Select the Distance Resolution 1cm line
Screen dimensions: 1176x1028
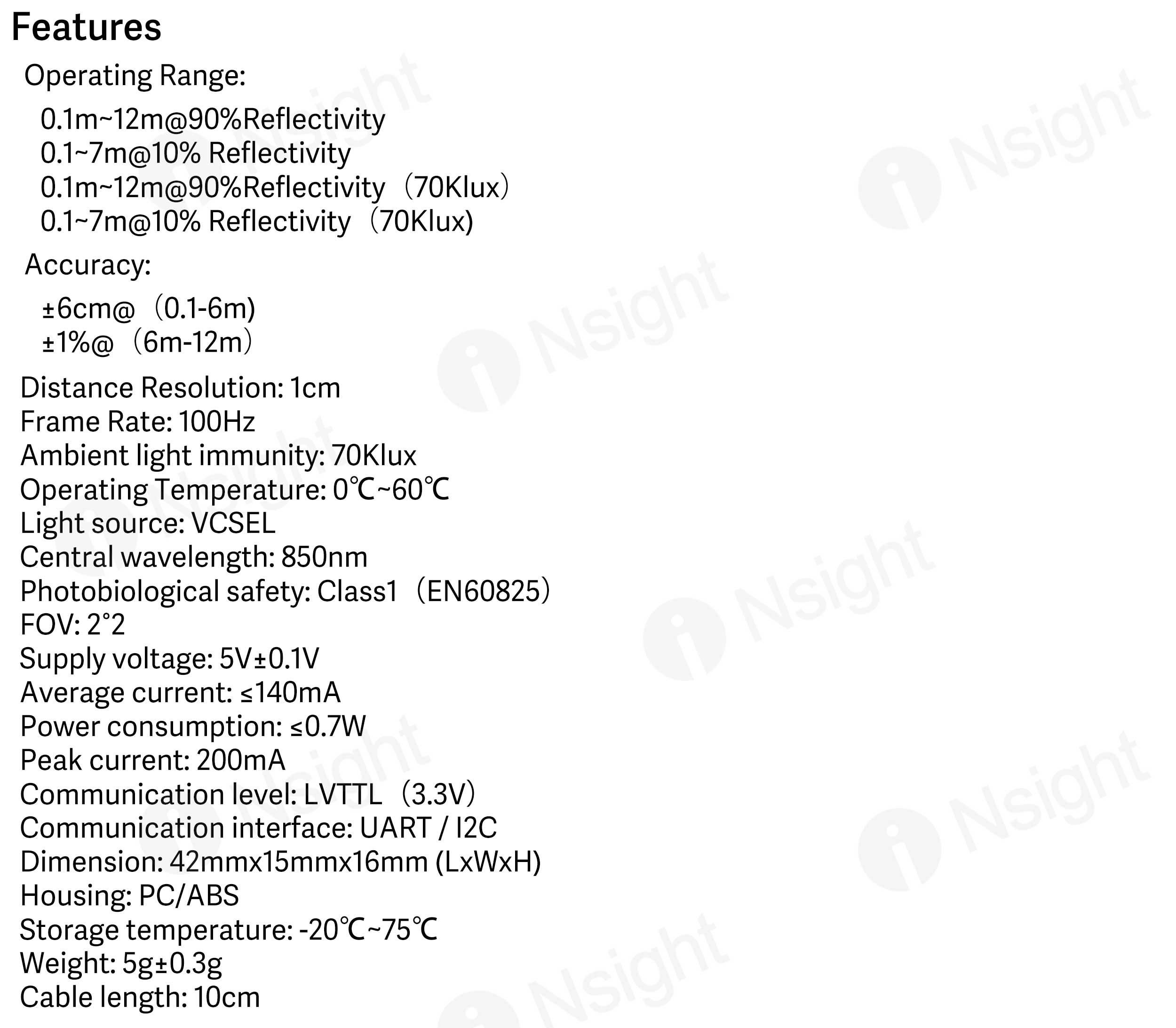pyautogui.click(x=180, y=388)
